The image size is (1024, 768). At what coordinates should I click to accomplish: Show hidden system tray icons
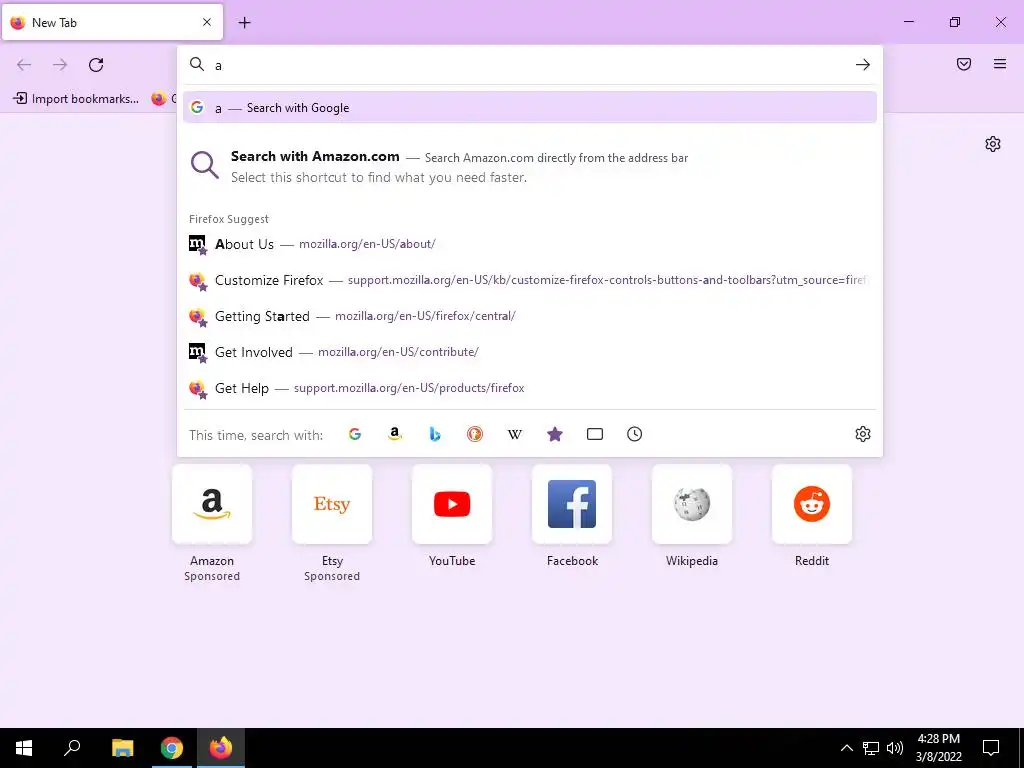[846, 748]
